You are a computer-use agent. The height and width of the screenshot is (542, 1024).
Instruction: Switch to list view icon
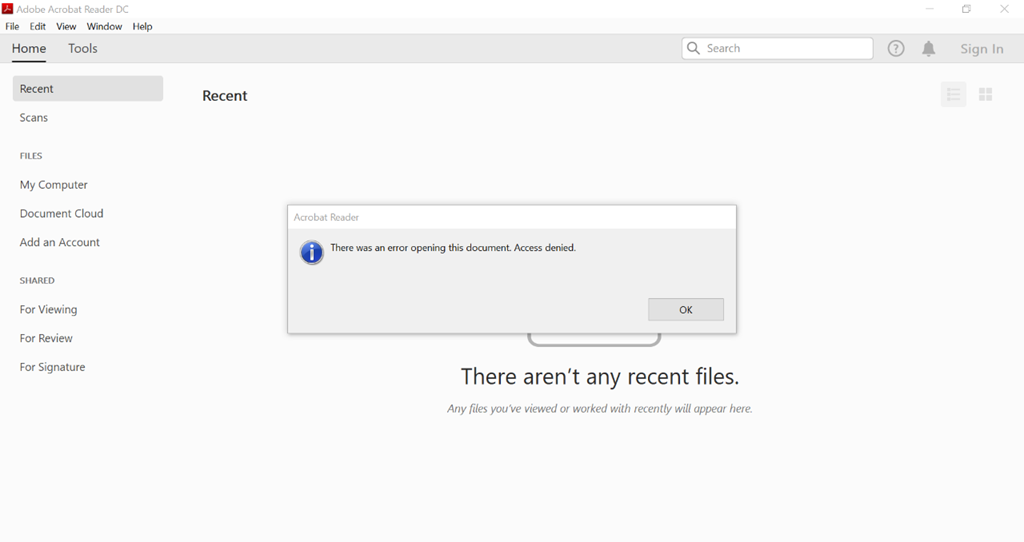coord(953,94)
